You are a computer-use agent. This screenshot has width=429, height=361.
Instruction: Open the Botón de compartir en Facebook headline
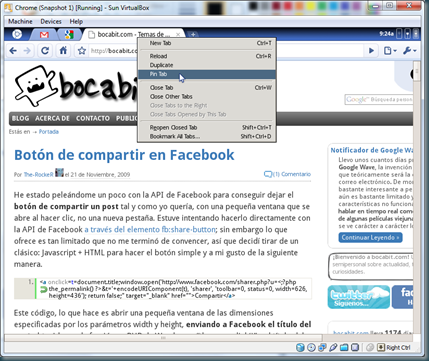coord(124,155)
